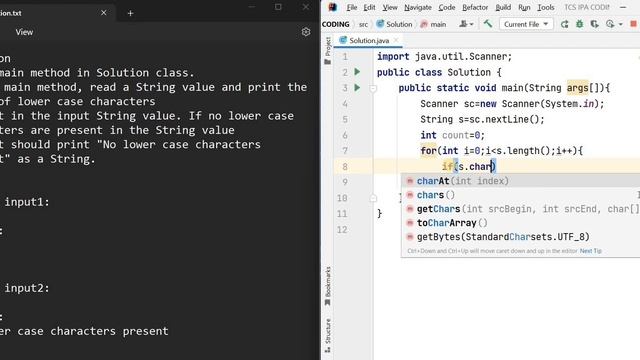The image size is (640, 360).
Task: Maximize the Notepad window
Action: [278, 7]
